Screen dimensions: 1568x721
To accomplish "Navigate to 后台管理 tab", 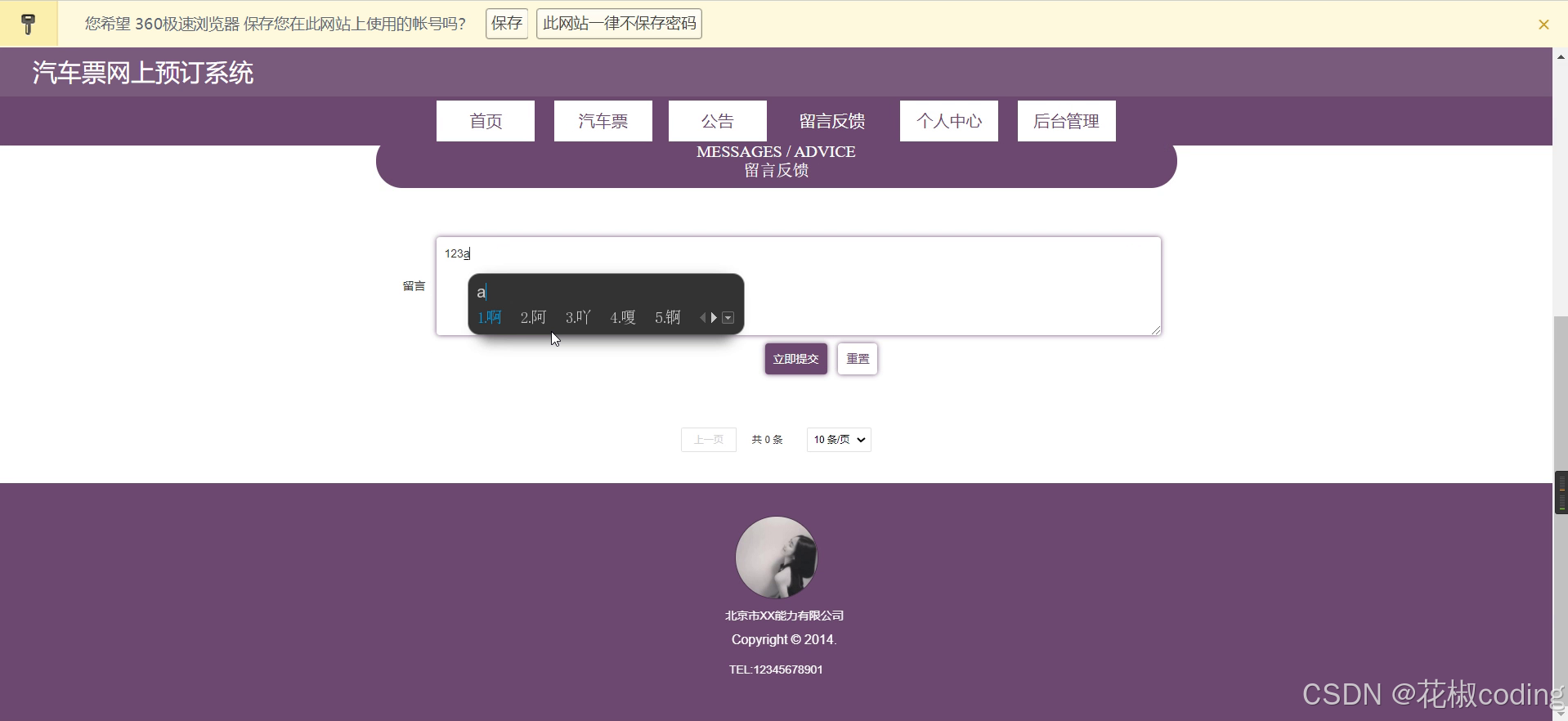I will (1067, 121).
